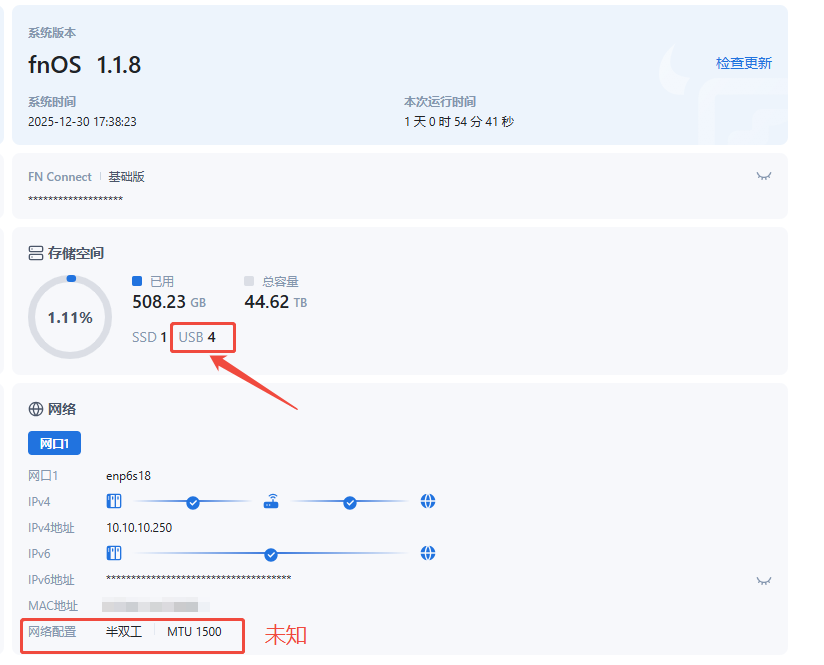Click the 44.62 TB total capacity
The width and height of the screenshot is (824, 665).
pyautogui.click(x=275, y=302)
